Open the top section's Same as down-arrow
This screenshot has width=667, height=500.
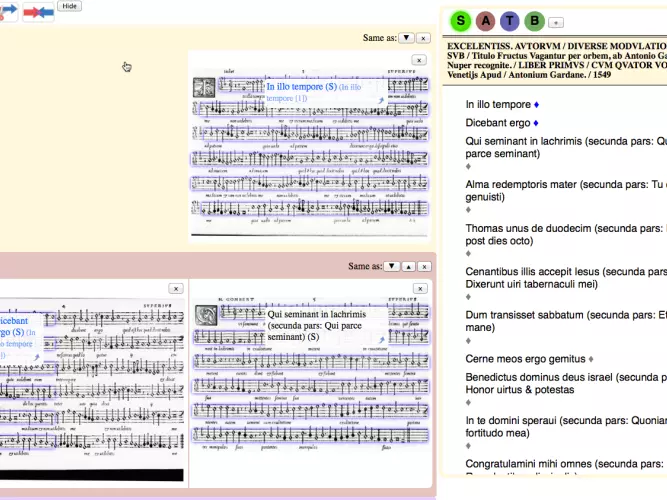[406, 38]
